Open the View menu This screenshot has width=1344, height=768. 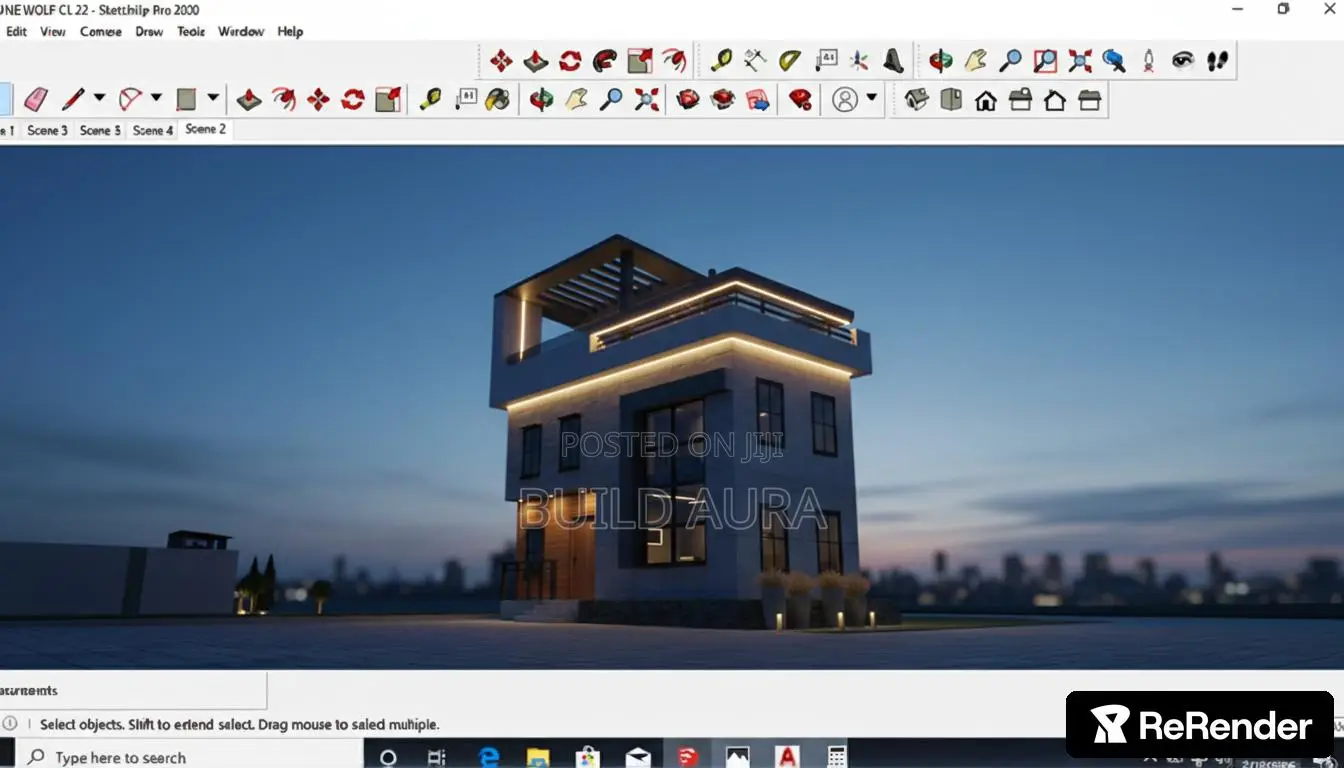tap(53, 31)
